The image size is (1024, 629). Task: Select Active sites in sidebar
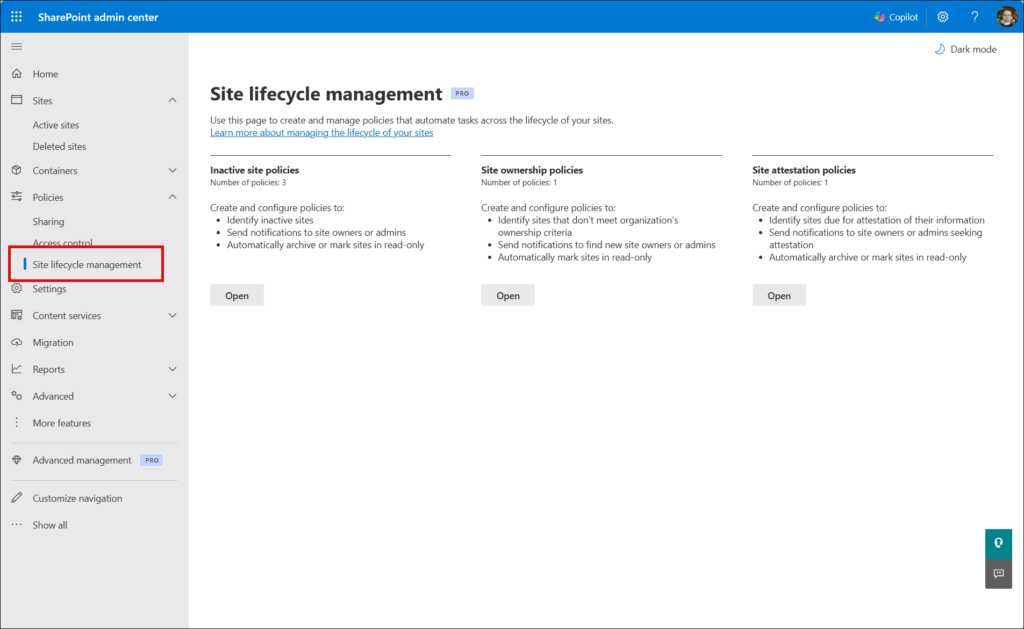tap(56, 125)
